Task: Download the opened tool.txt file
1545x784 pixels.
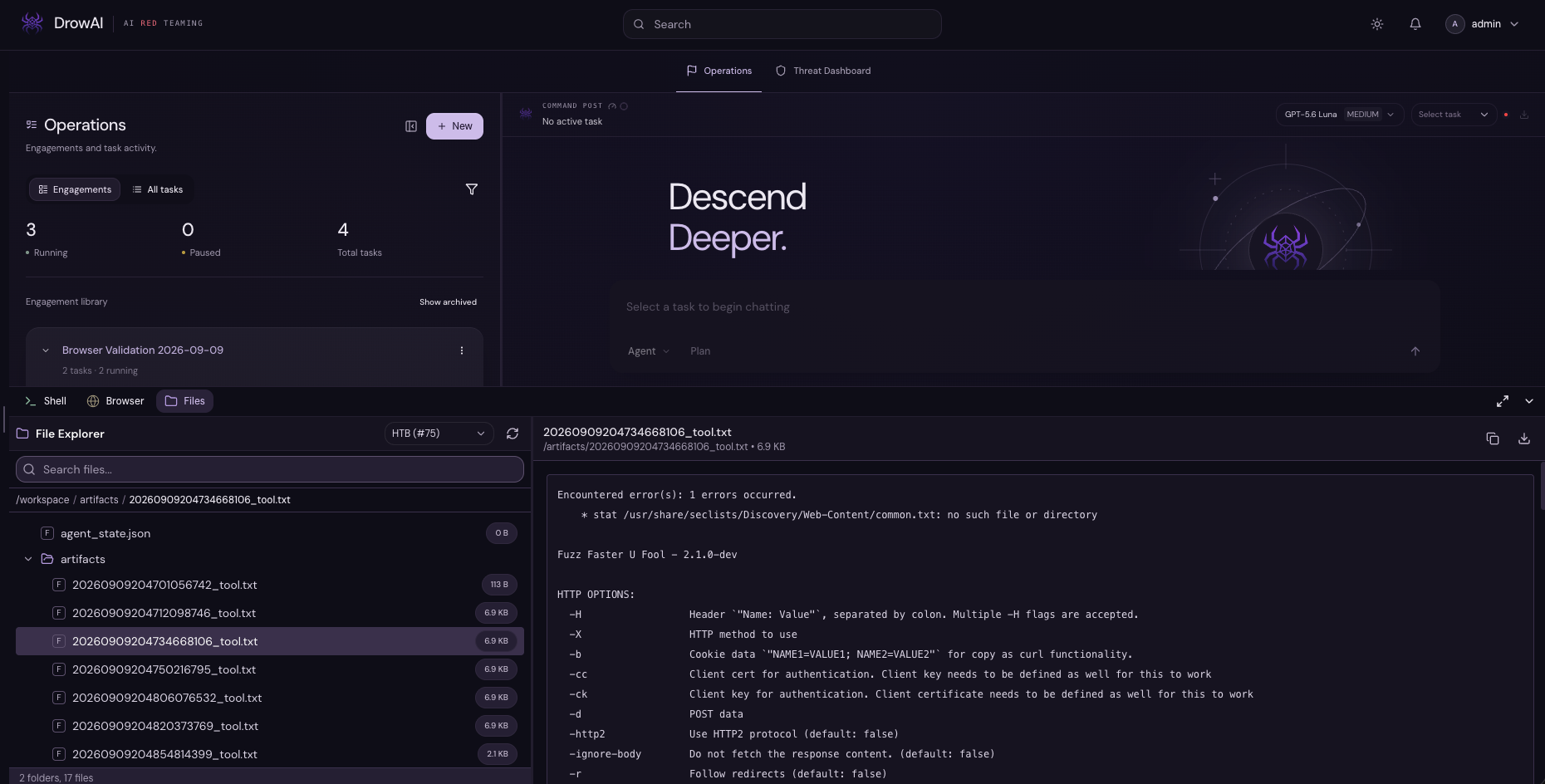Action: tap(1524, 439)
